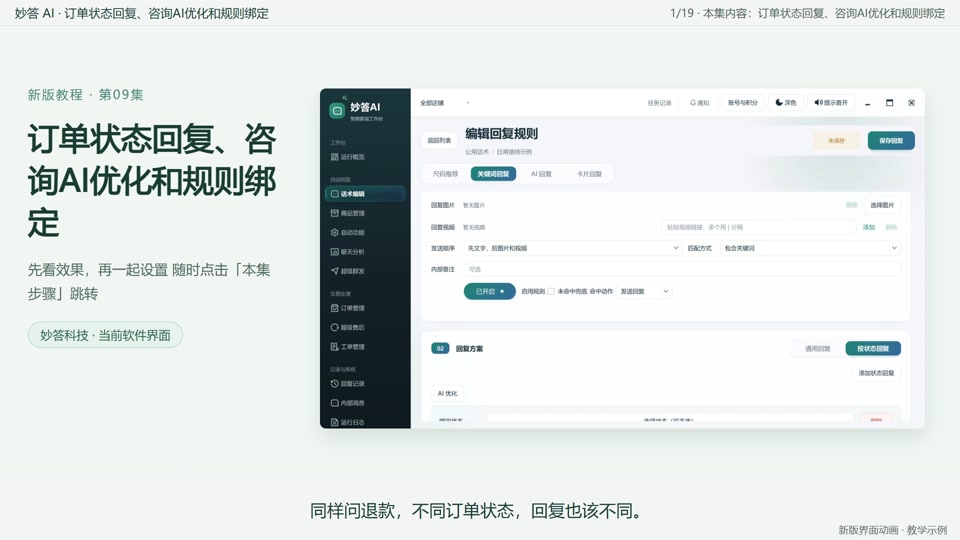Image resolution: width=960 pixels, height=540 pixels.
Task: Click the 返回列表 button
Action: (x=439, y=140)
